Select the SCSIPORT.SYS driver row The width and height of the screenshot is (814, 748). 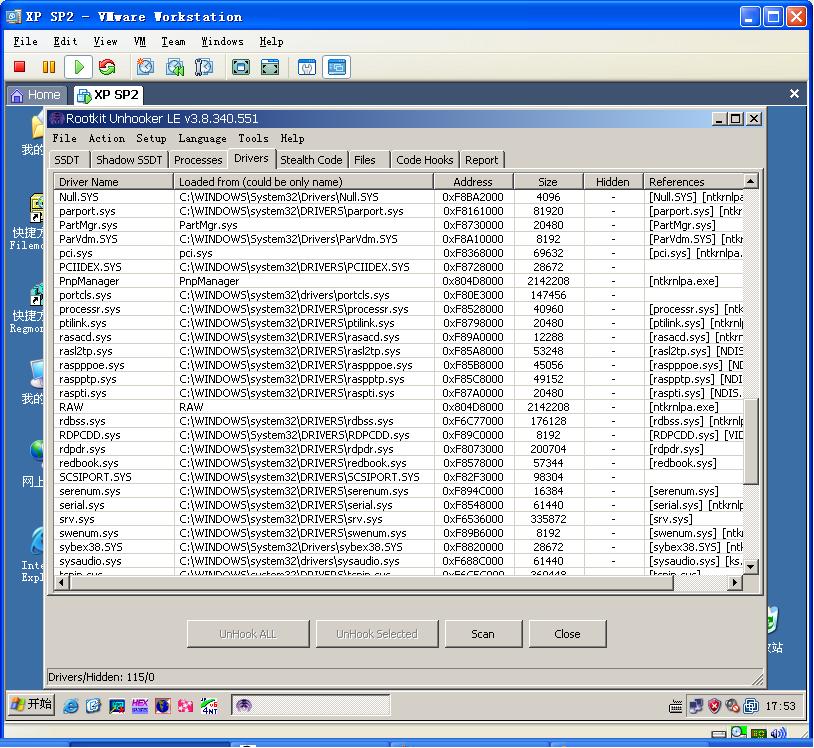tap(399, 477)
